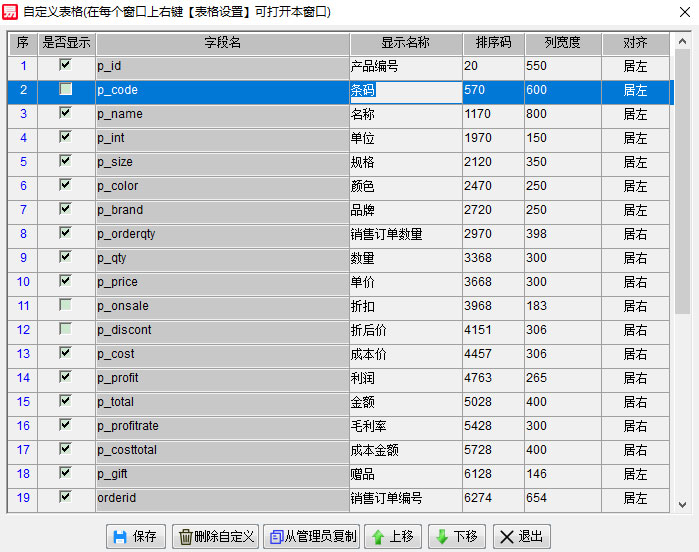Image resolution: width=699 pixels, height=552 pixels.
Task: Click the app icon in title bar
Action: 11,11
